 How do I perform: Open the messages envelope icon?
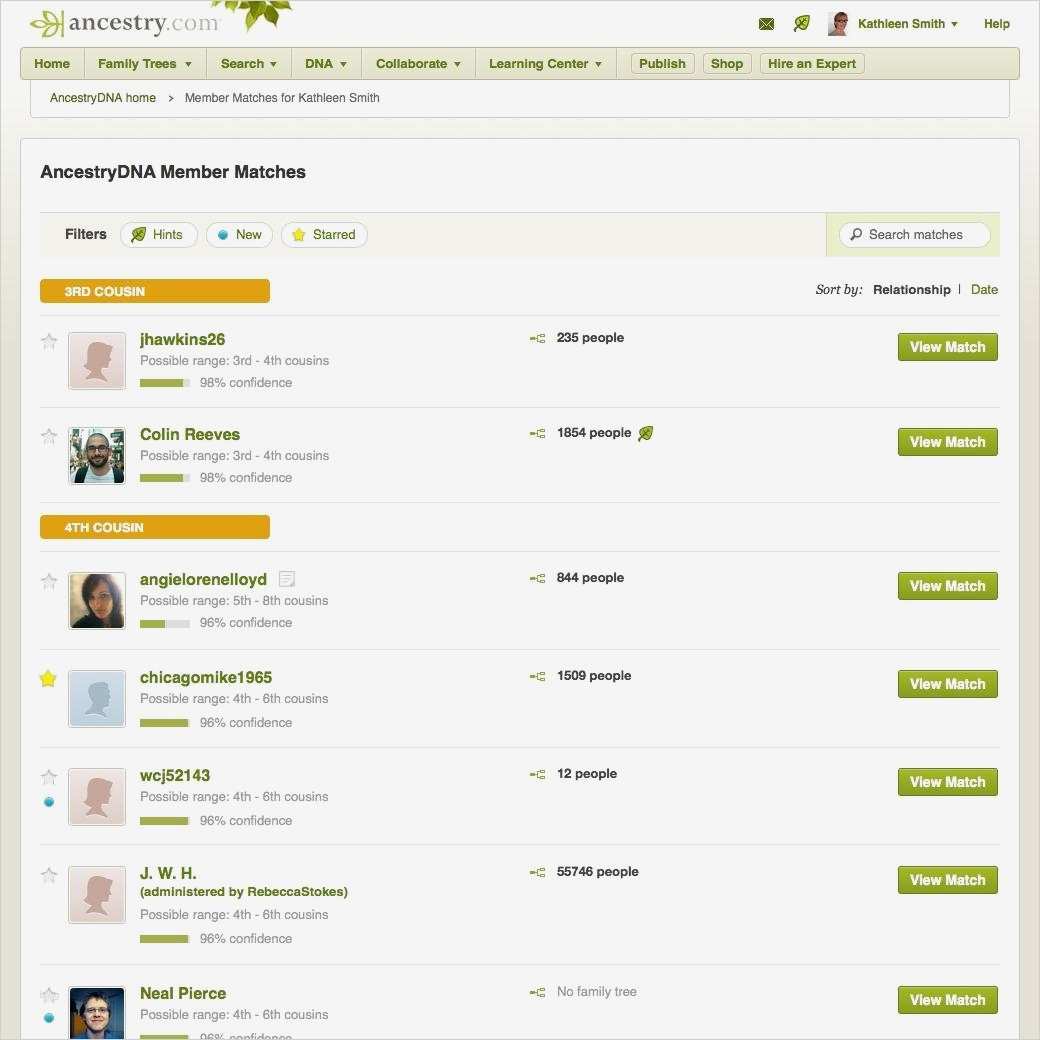(x=766, y=25)
